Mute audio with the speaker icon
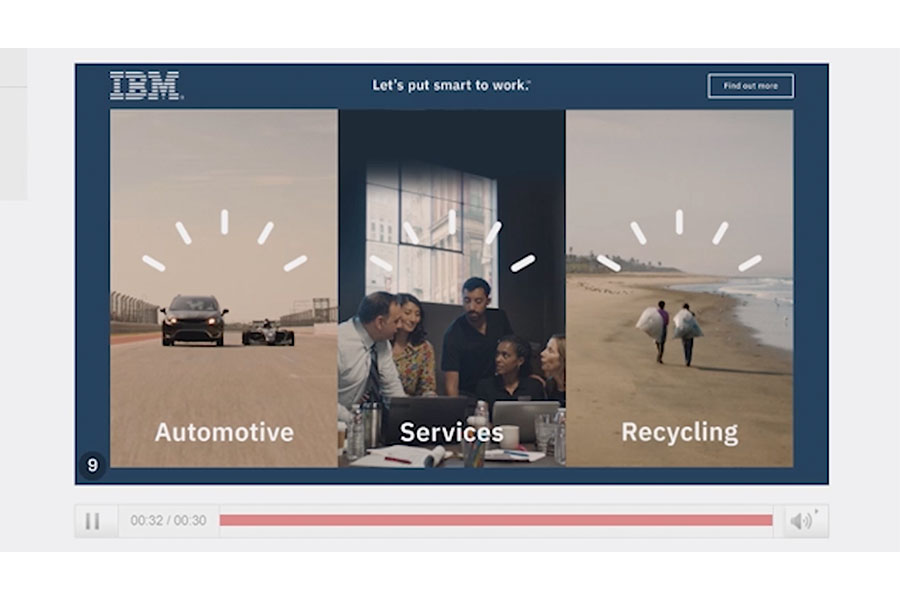 801,521
